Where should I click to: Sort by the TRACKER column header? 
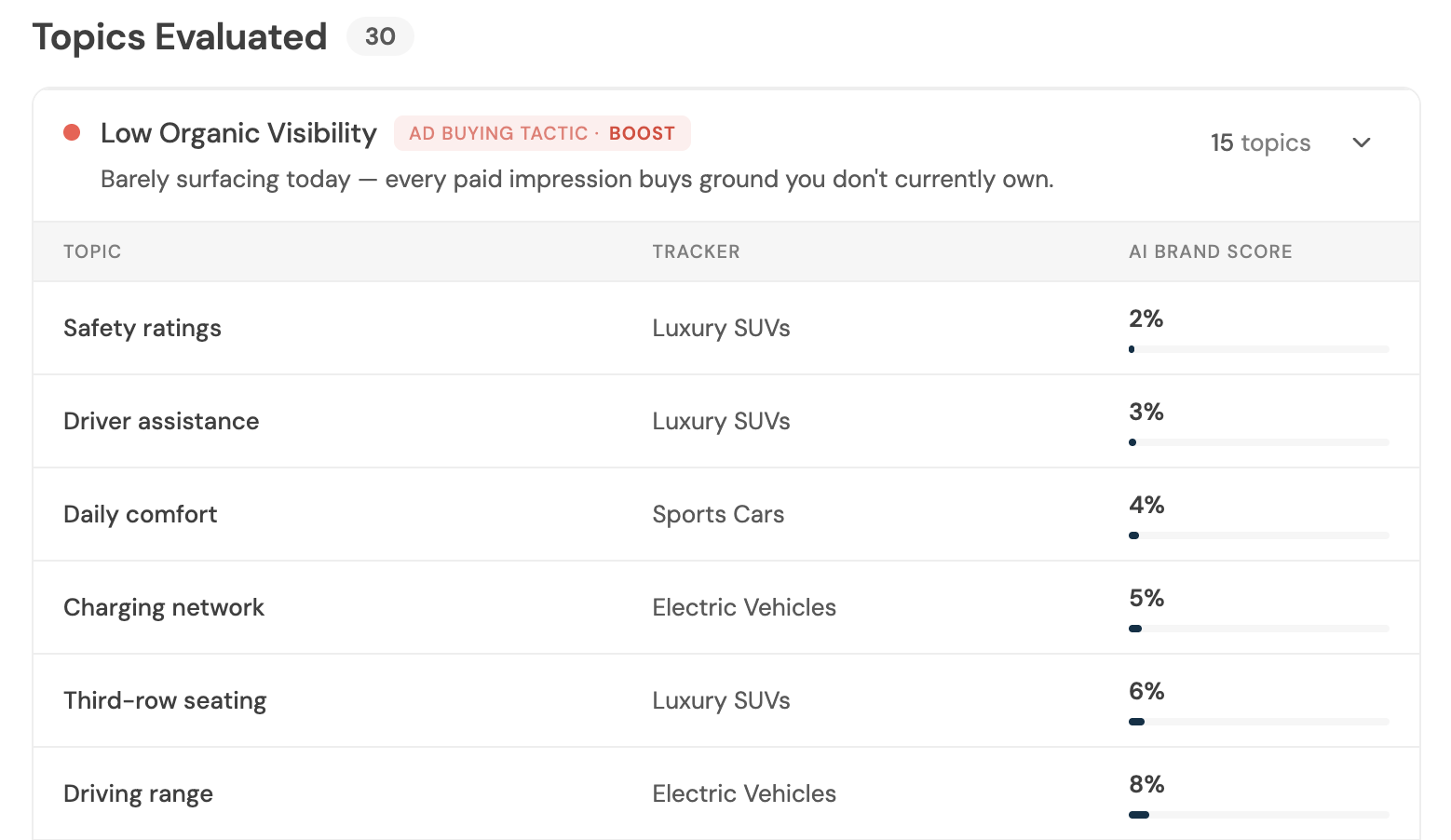[x=696, y=251]
